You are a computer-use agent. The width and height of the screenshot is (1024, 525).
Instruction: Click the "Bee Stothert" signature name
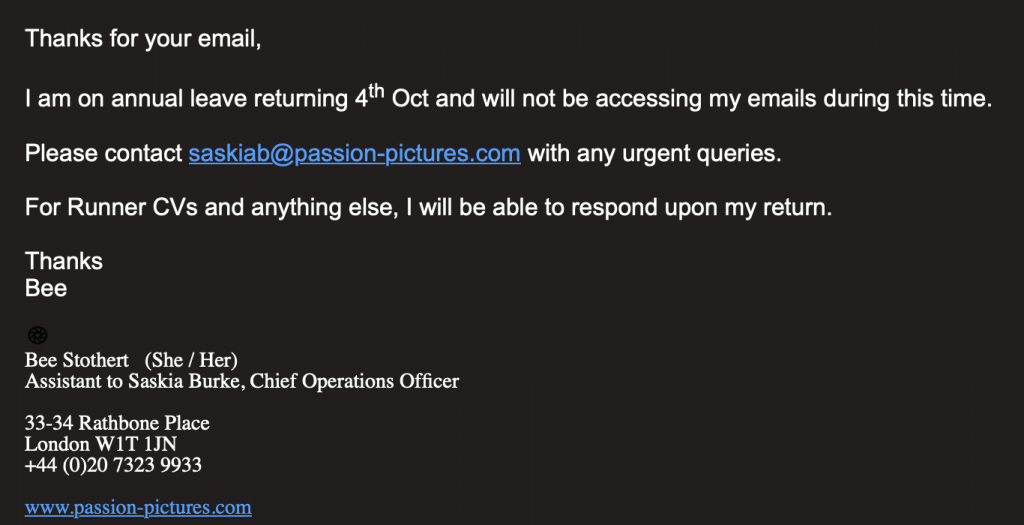pyautogui.click(x=77, y=360)
